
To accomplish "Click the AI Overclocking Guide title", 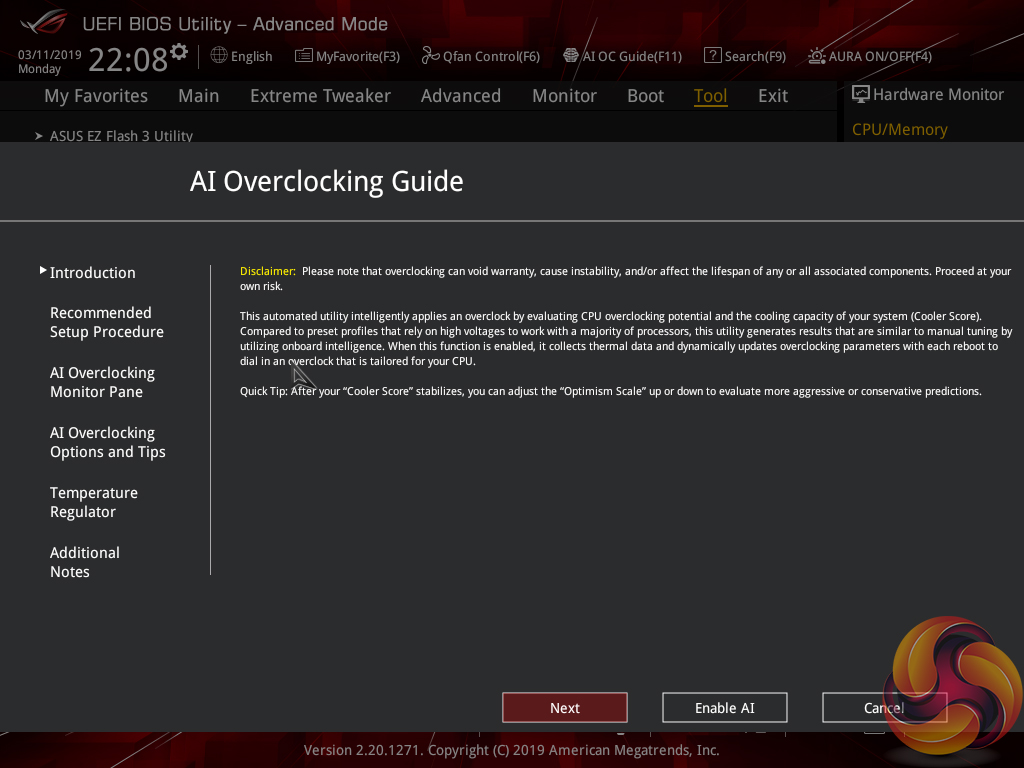I will click(327, 182).
